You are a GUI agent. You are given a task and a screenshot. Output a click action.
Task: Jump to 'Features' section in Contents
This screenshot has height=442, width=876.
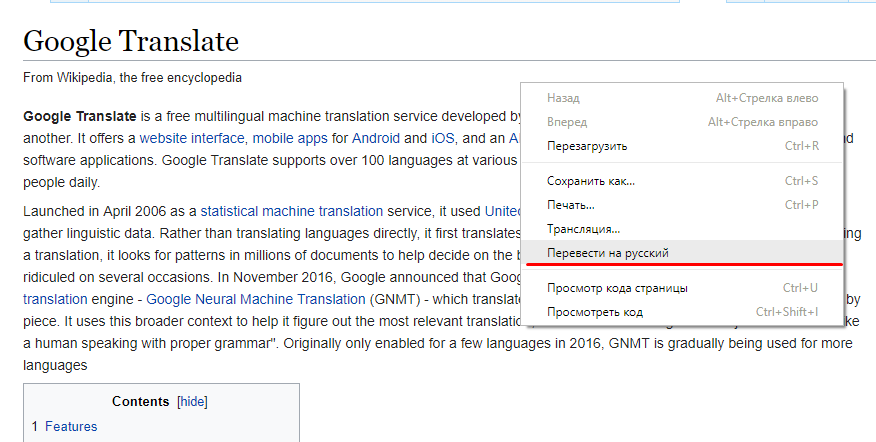(x=71, y=426)
